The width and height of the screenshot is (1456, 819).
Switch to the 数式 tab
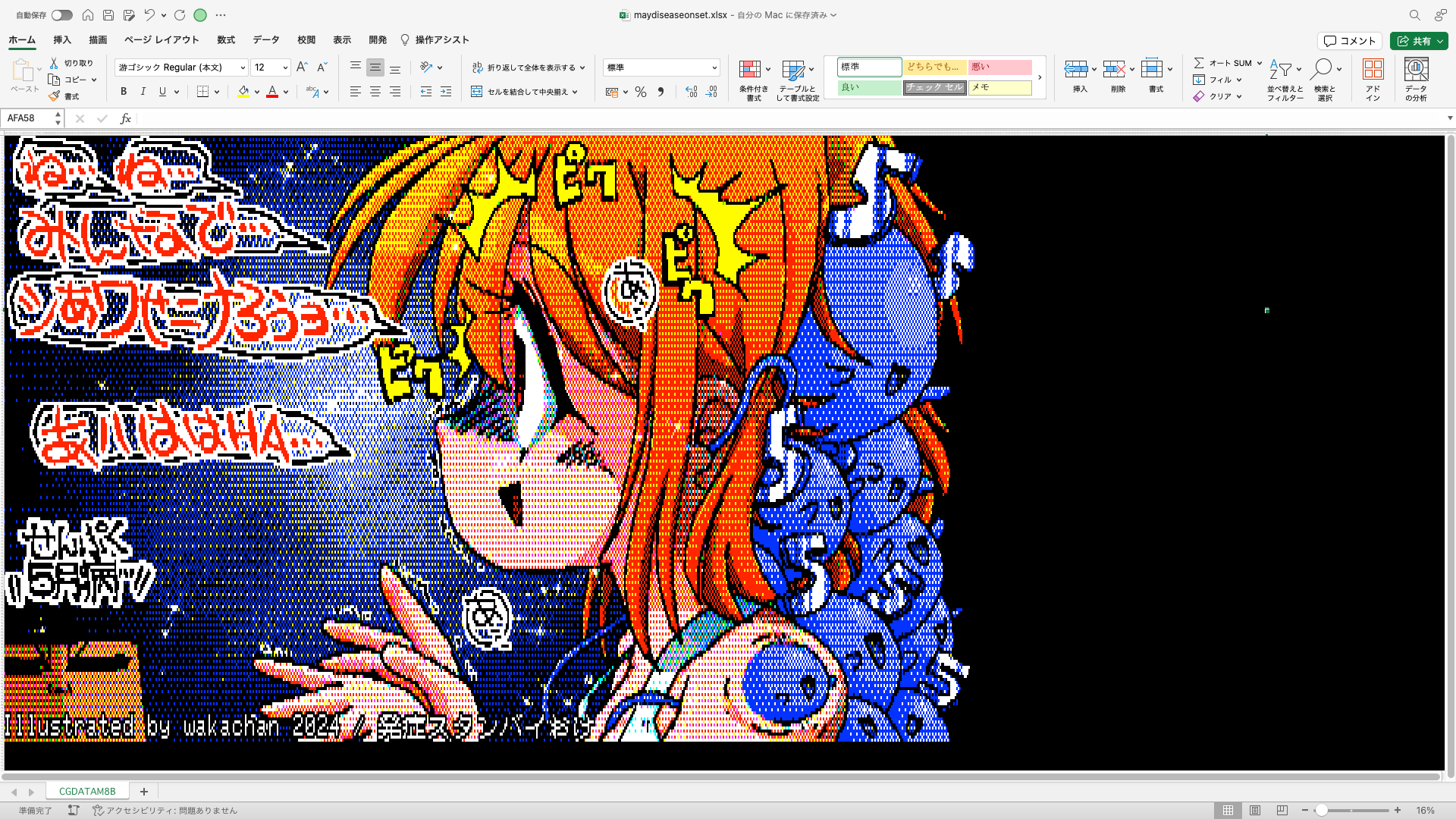pyautogui.click(x=226, y=40)
